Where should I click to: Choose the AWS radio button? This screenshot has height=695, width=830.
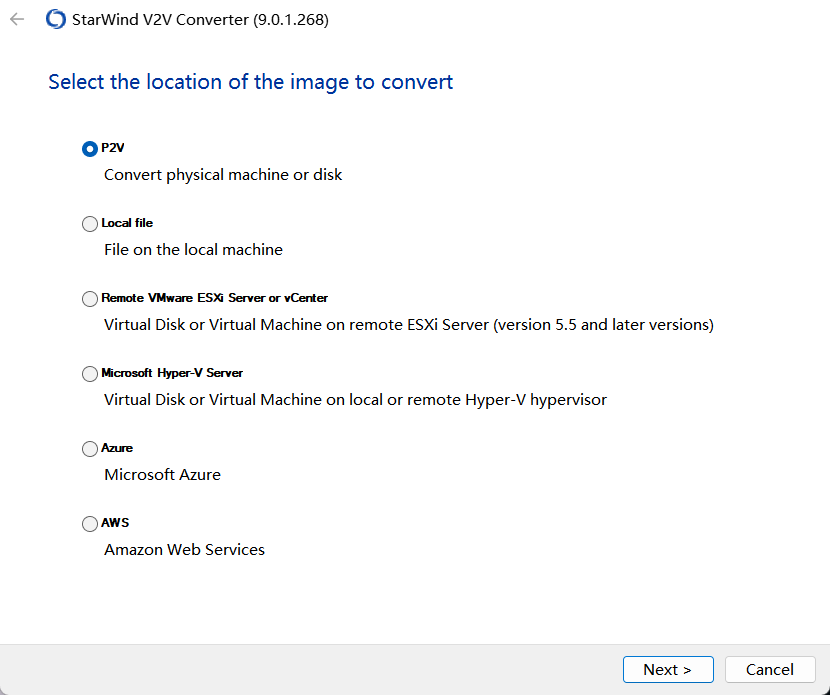[x=89, y=523]
